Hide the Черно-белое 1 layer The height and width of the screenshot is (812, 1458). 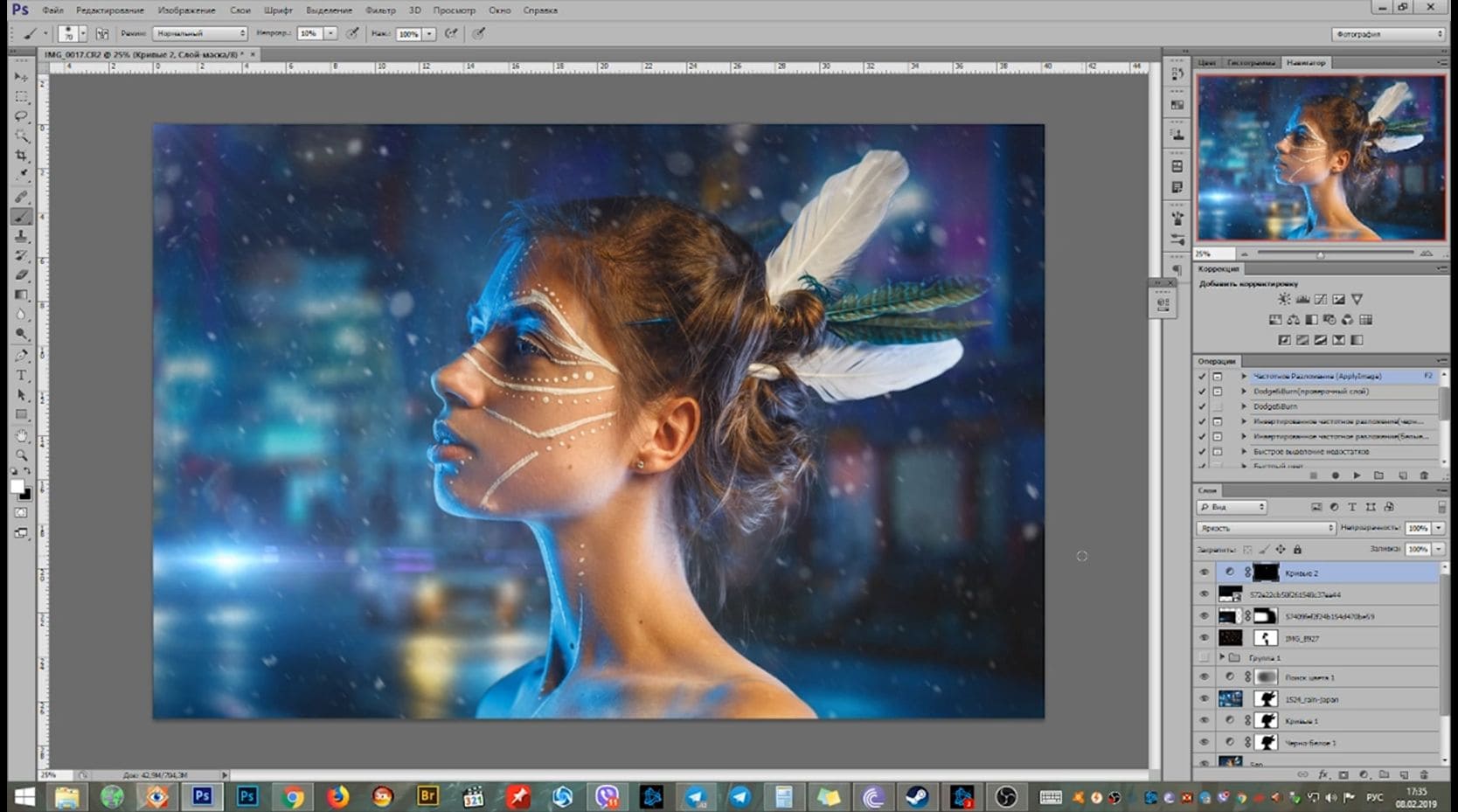coord(1205,743)
